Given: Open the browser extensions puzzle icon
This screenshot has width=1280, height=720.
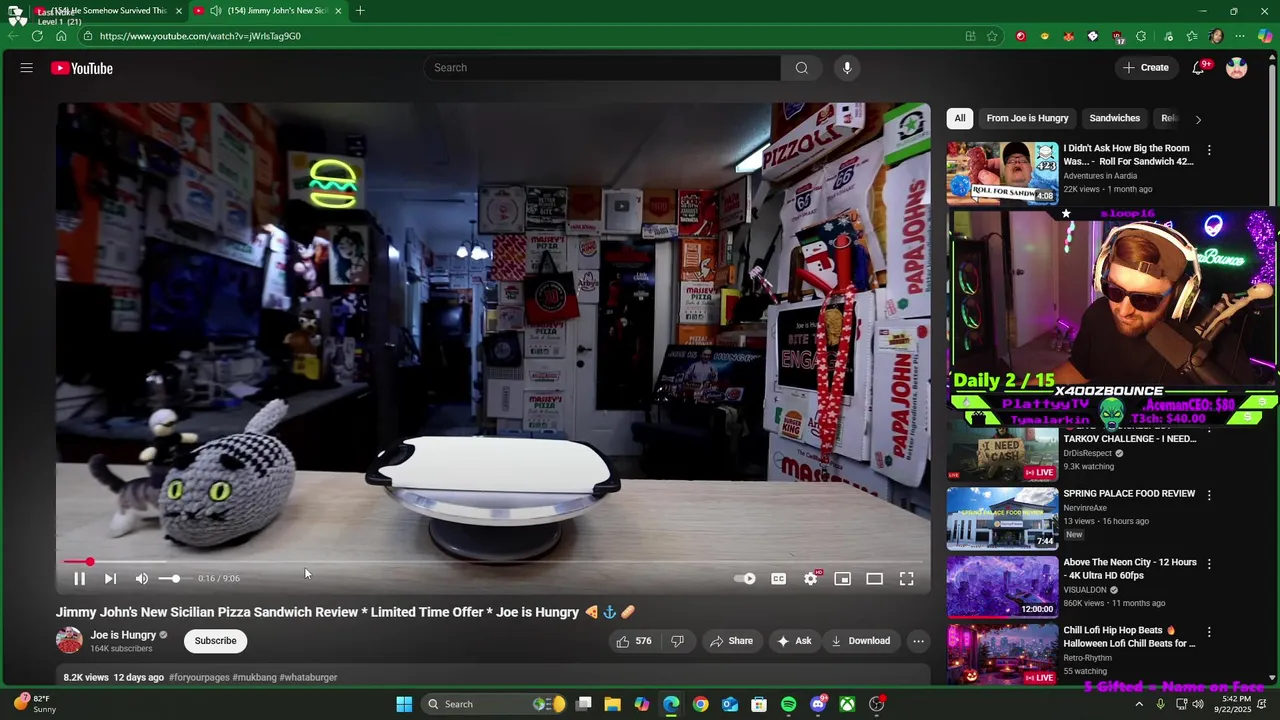Looking at the screenshot, I should [x=1141, y=36].
